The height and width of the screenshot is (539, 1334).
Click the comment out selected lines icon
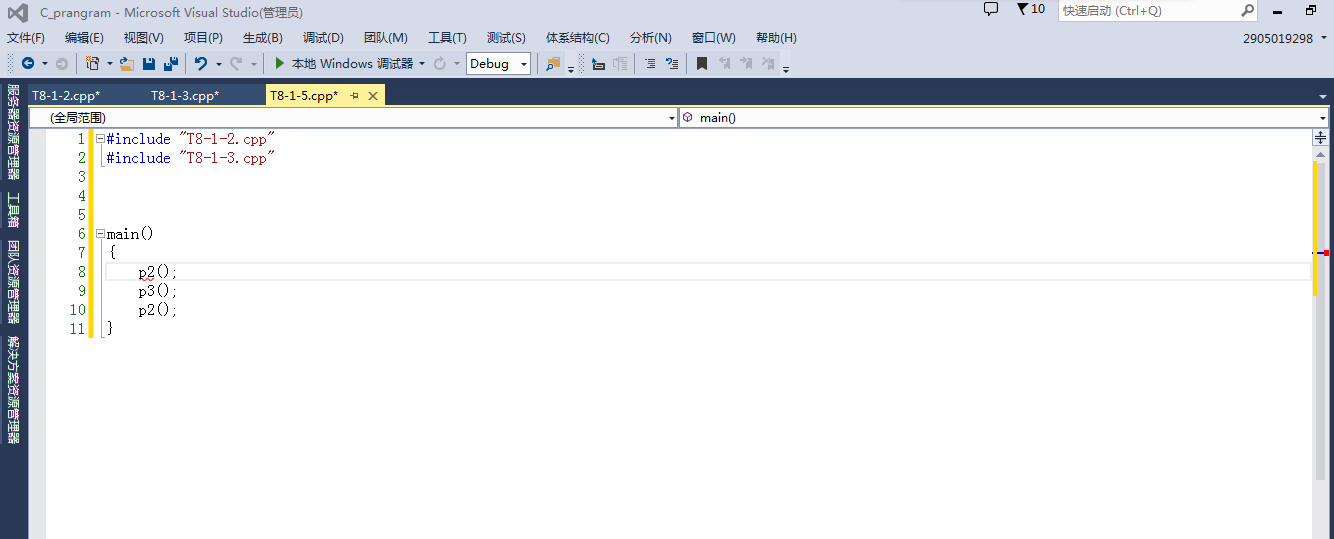tap(650, 63)
